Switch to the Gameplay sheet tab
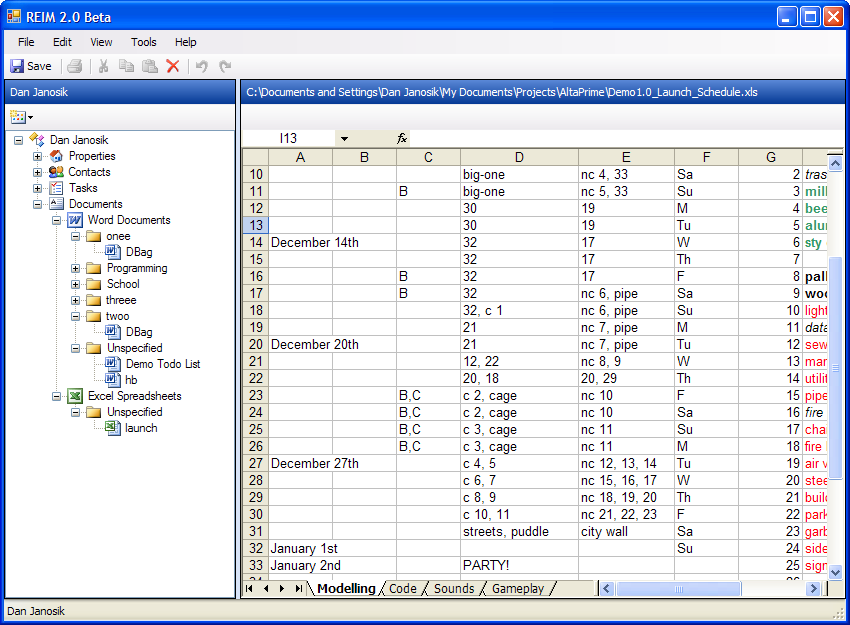This screenshot has height=625, width=850. tap(518, 589)
